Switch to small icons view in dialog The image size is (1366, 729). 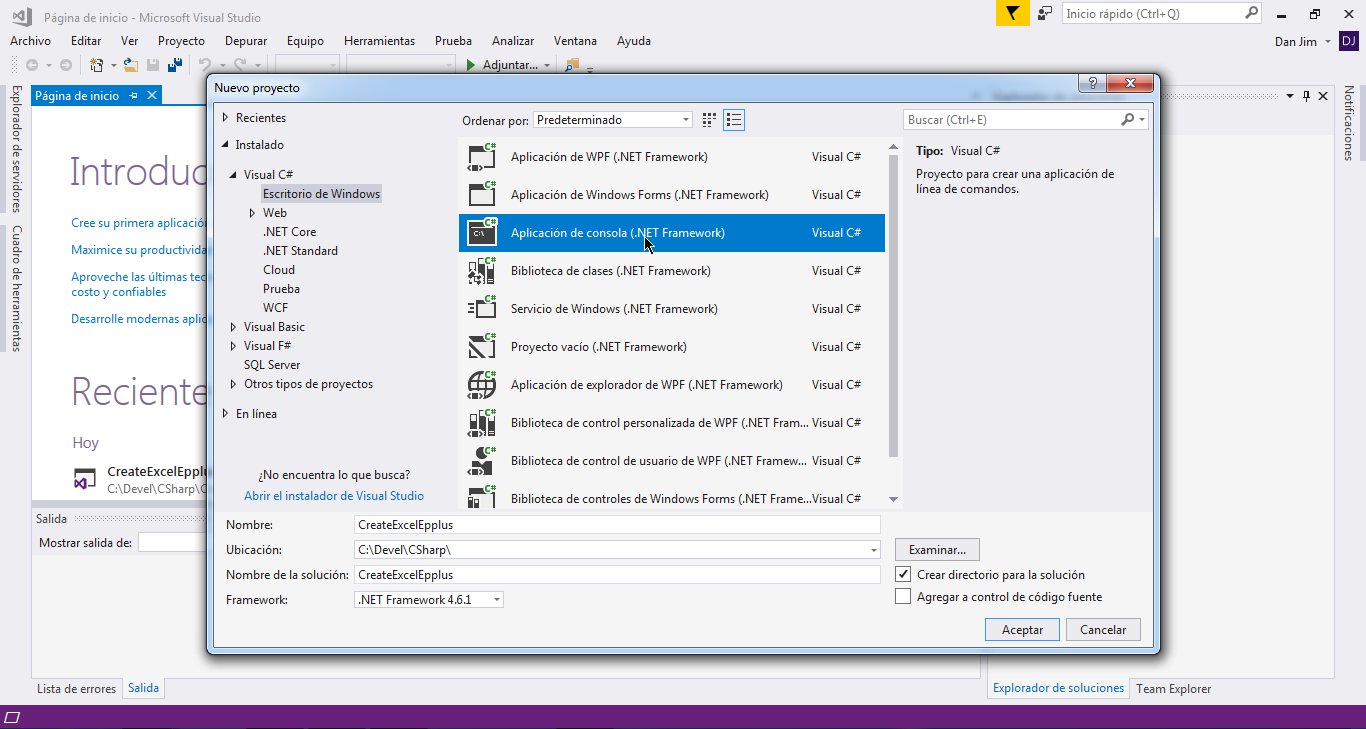(709, 120)
